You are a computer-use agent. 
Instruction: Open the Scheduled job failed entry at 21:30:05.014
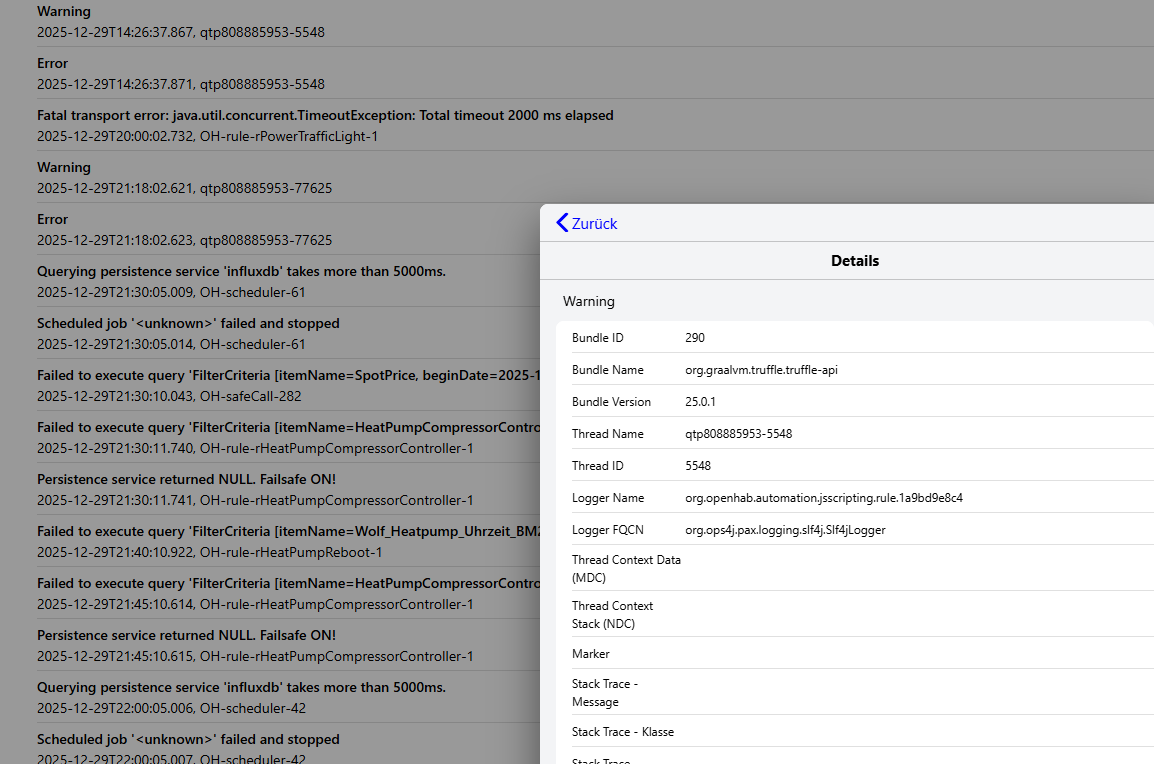[x=188, y=333]
